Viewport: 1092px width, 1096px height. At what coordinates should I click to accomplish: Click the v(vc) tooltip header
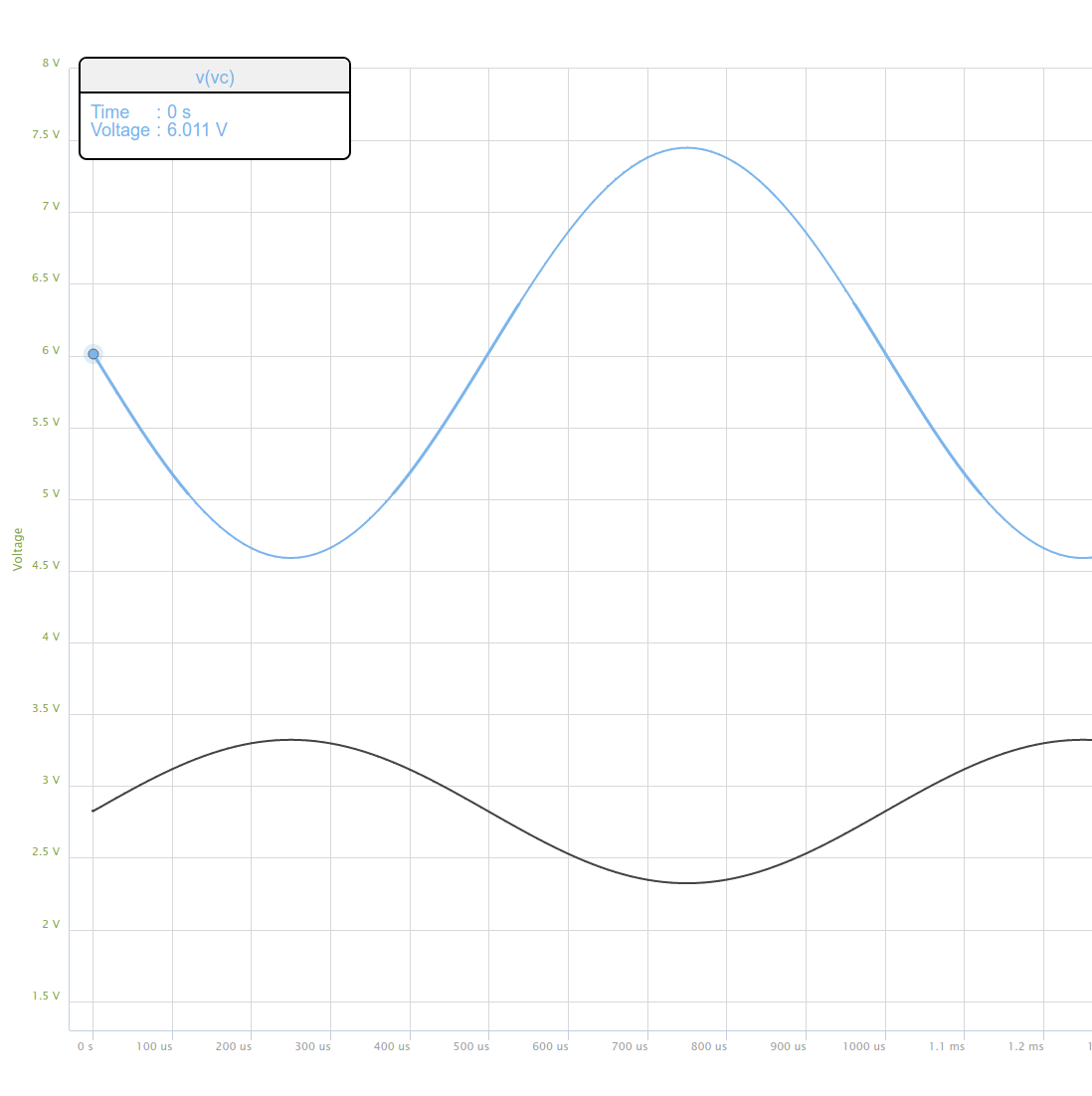click(215, 78)
